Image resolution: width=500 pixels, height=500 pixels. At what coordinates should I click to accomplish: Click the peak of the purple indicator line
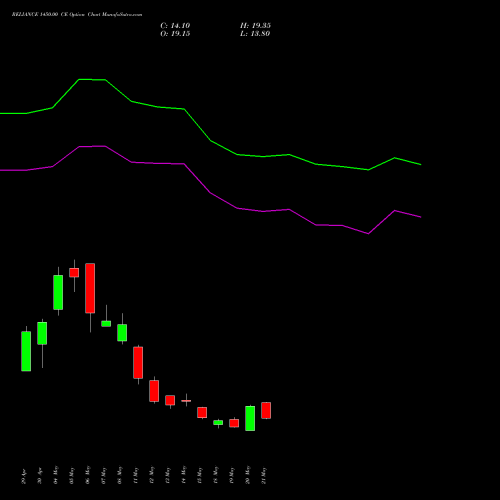(92, 146)
